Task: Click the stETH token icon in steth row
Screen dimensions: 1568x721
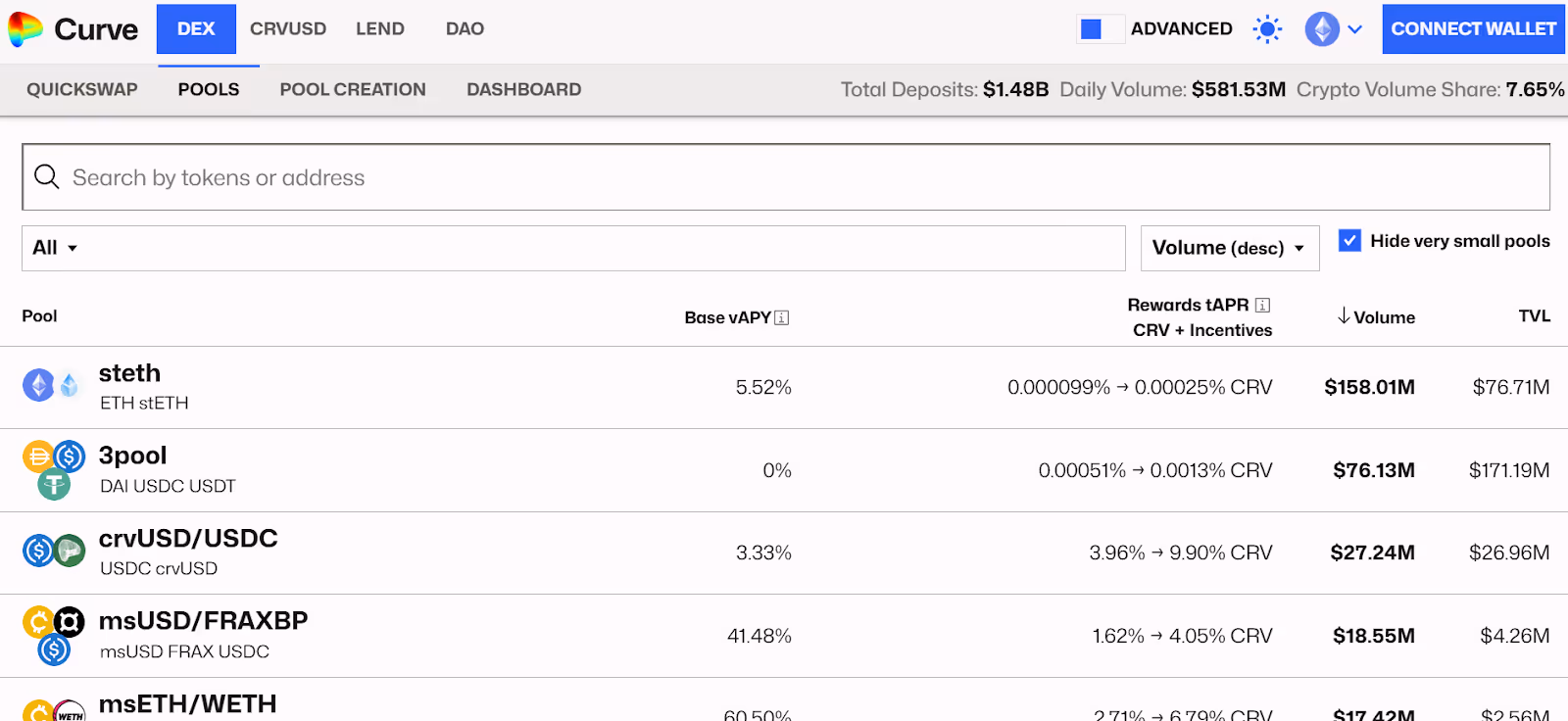Action: (x=69, y=385)
